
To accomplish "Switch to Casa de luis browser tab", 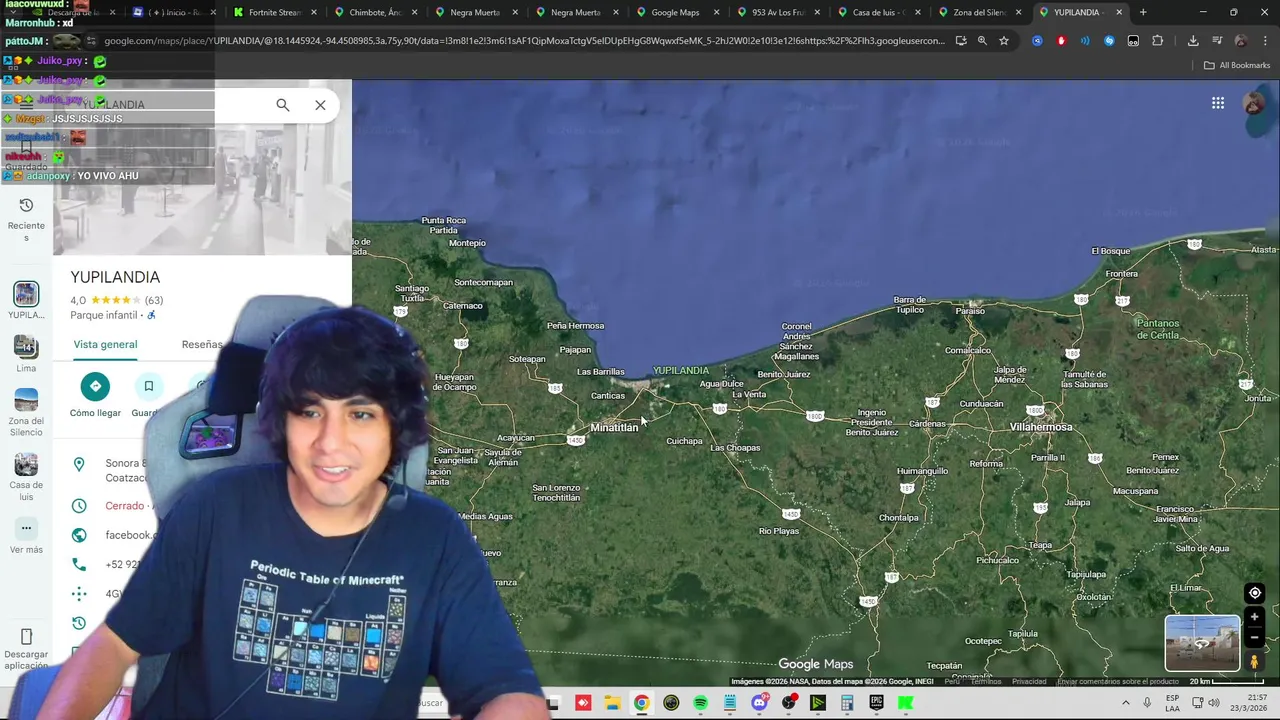I will [877, 12].
